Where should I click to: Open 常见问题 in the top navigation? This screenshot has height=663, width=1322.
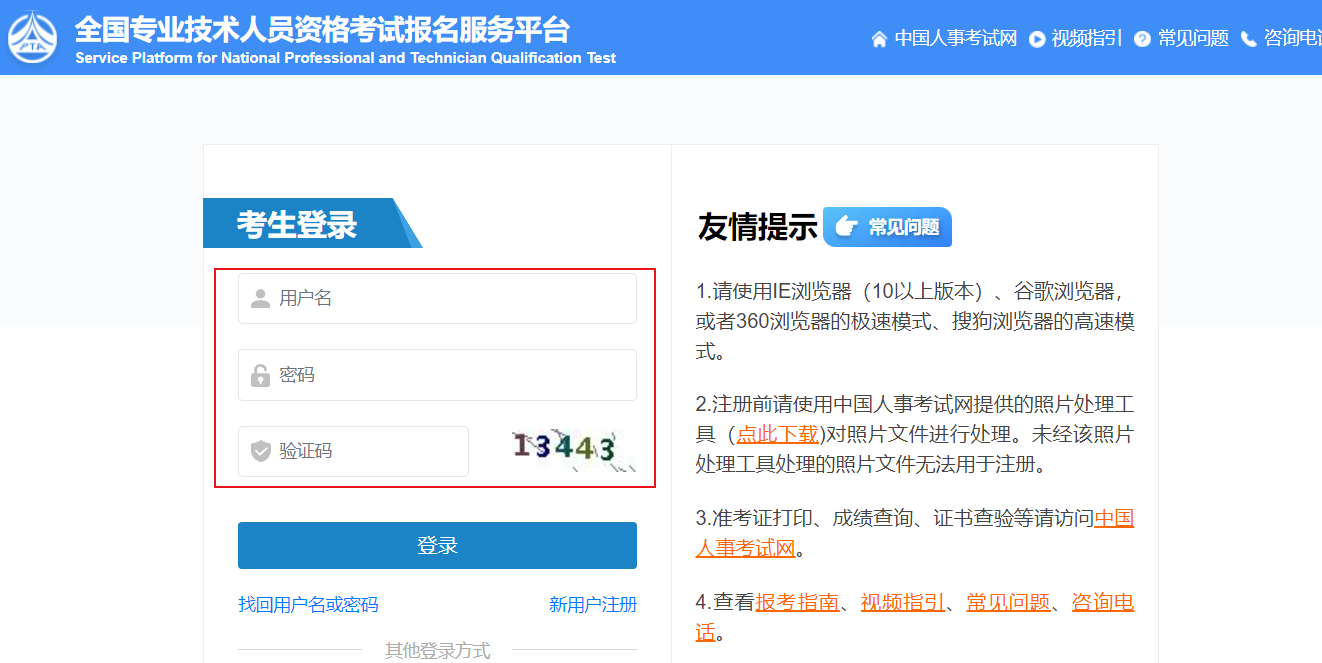[x=1193, y=38]
